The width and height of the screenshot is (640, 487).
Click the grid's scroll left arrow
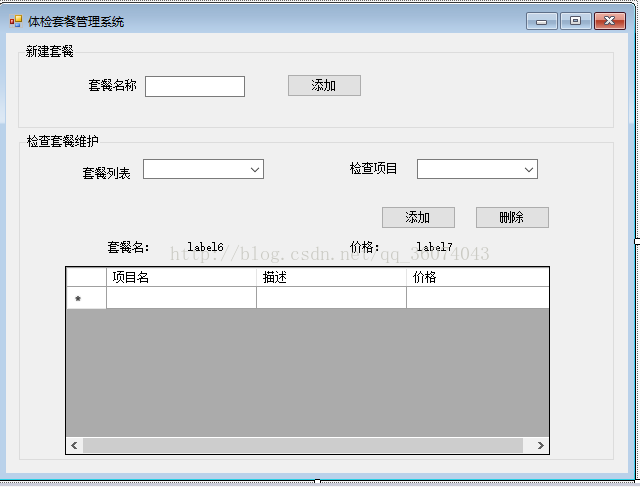pos(74,445)
